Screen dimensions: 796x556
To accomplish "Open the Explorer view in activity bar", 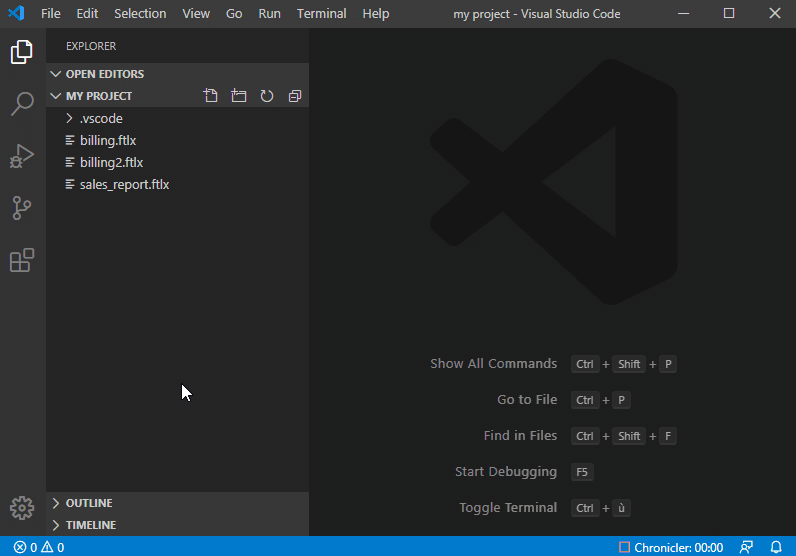I will tap(22, 52).
